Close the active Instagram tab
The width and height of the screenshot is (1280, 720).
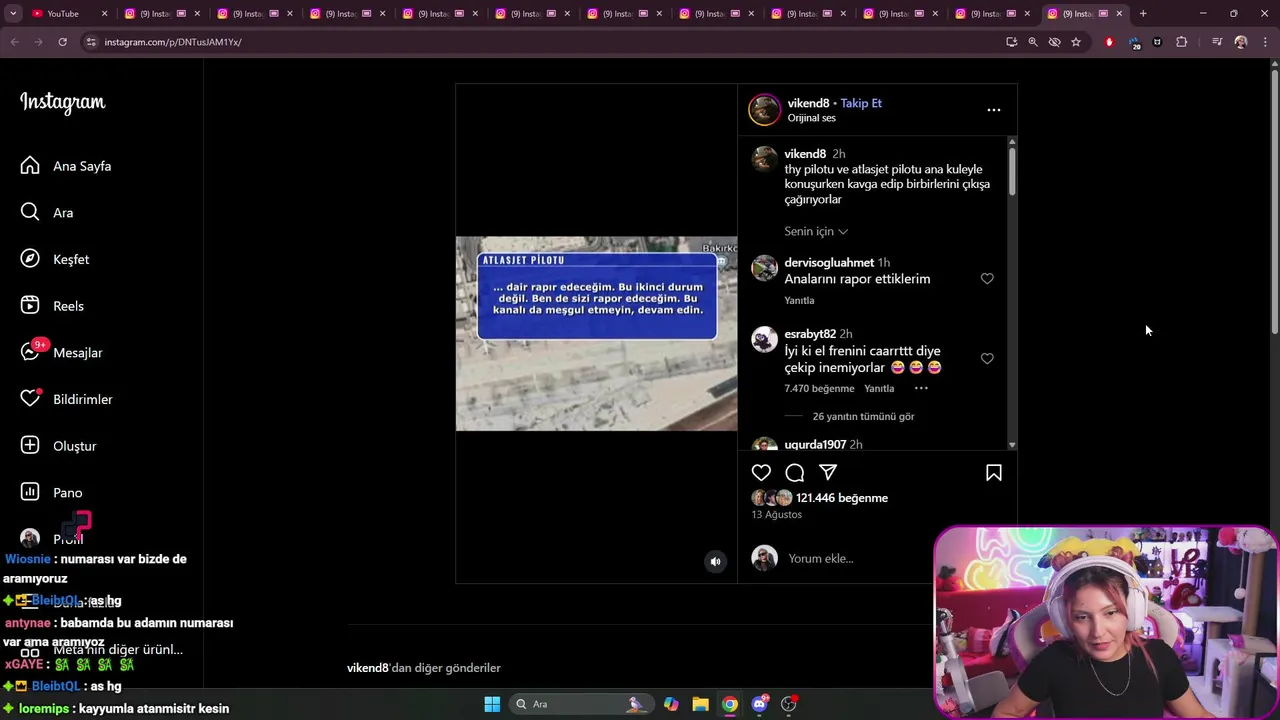[1119, 13]
